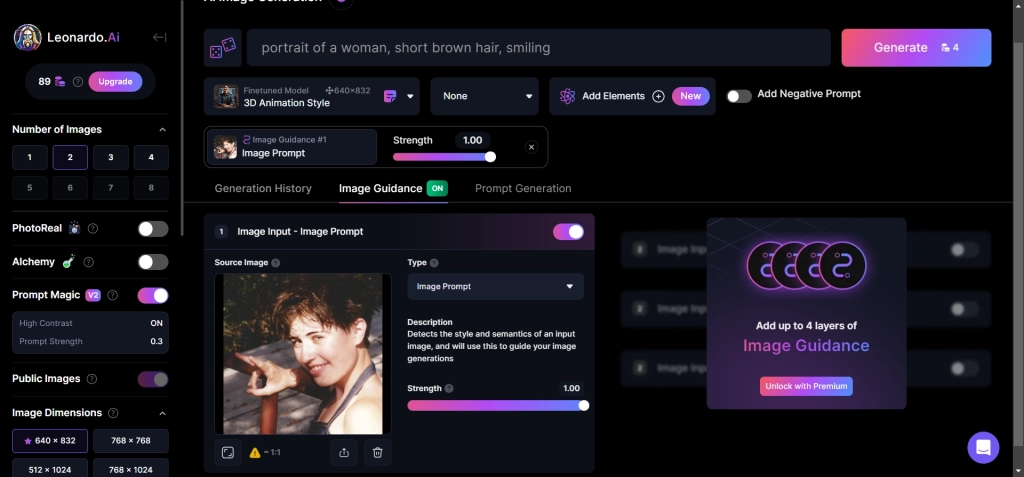This screenshot has height=477, width=1024.
Task: Select 768 × 1024 image dimension
Action: click(x=131, y=469)
